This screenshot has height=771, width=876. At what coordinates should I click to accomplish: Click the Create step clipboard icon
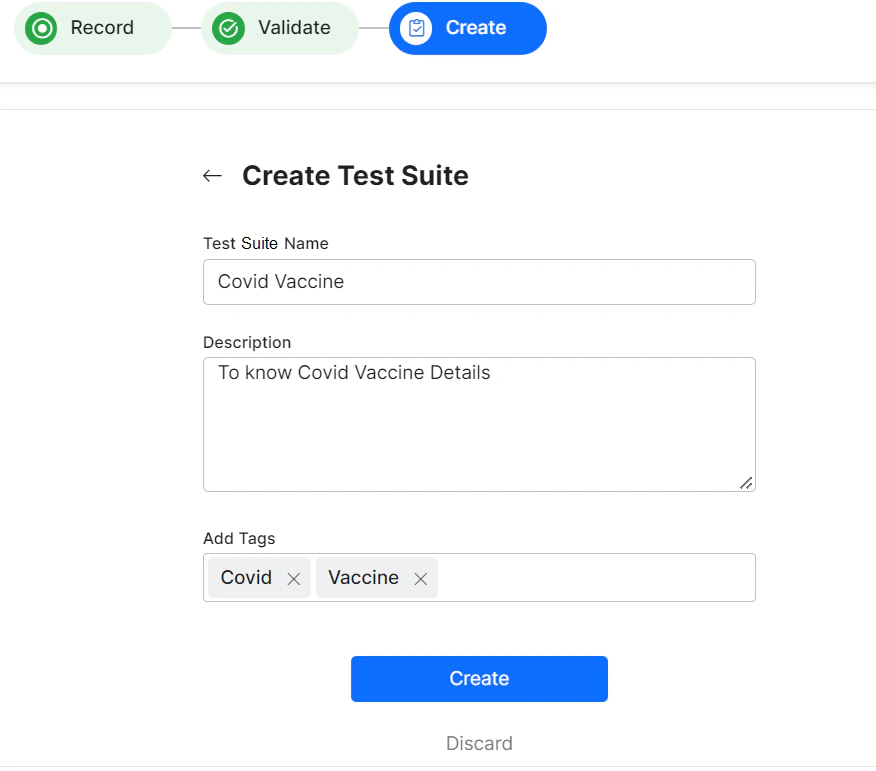[x=416, y=28]
